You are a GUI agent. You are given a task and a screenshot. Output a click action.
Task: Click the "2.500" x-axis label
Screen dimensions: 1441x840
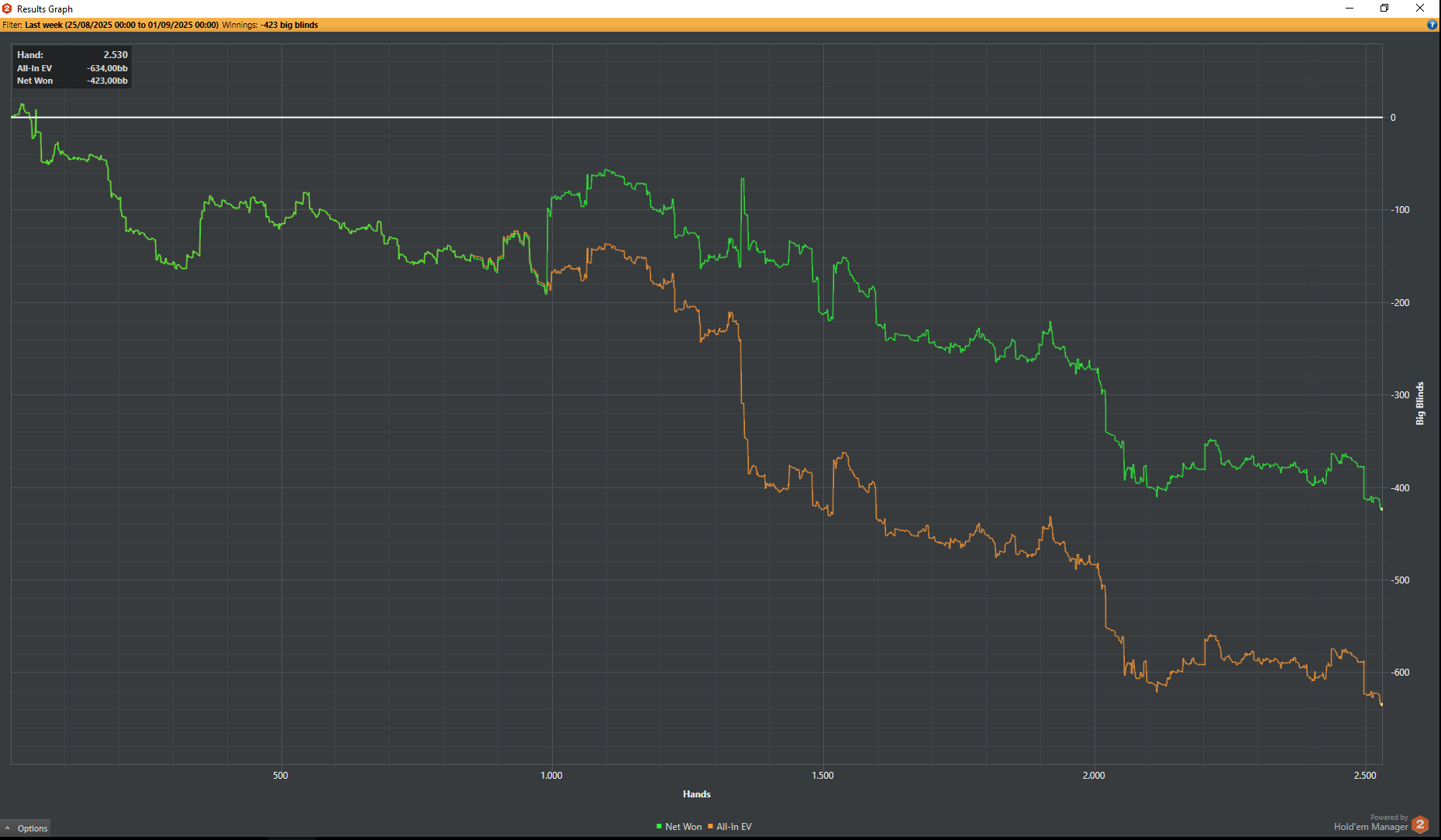[x=1365, y=776]
